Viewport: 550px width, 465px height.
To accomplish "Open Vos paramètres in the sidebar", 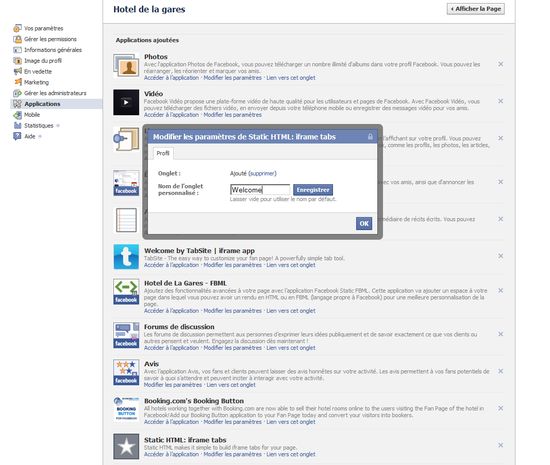I will point(43,28).
